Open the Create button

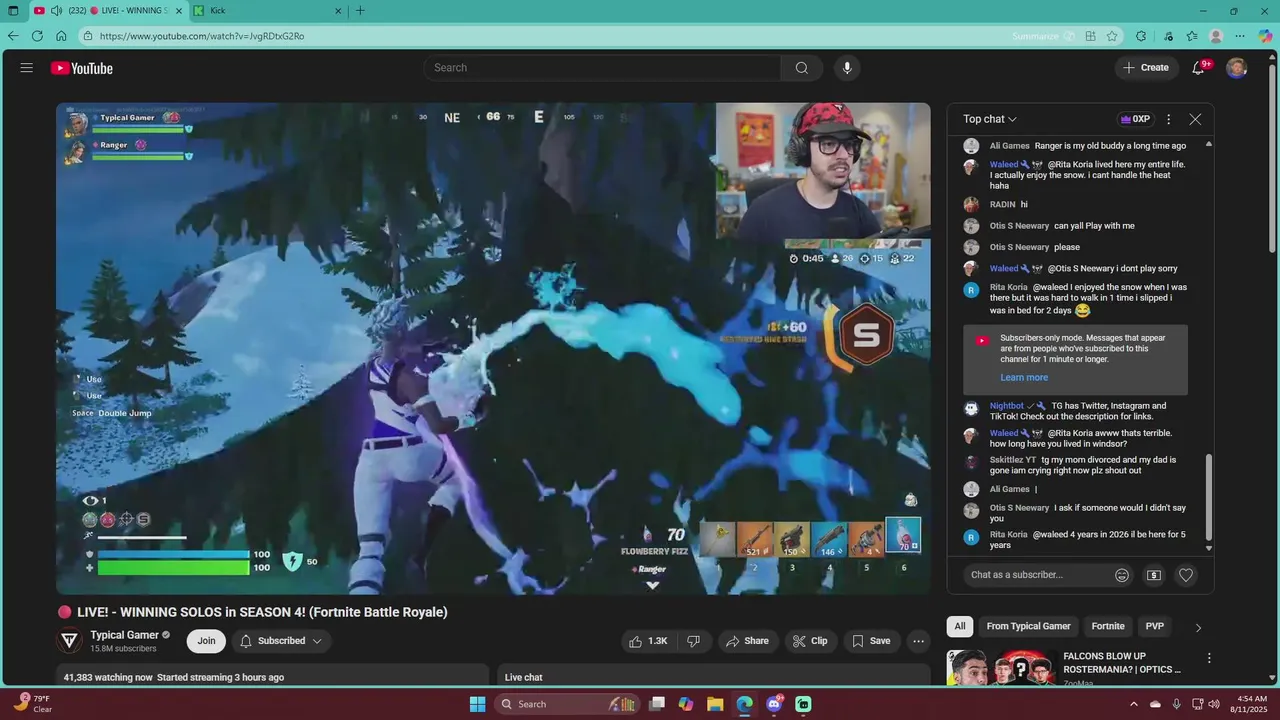click(x=1146, y=68)
